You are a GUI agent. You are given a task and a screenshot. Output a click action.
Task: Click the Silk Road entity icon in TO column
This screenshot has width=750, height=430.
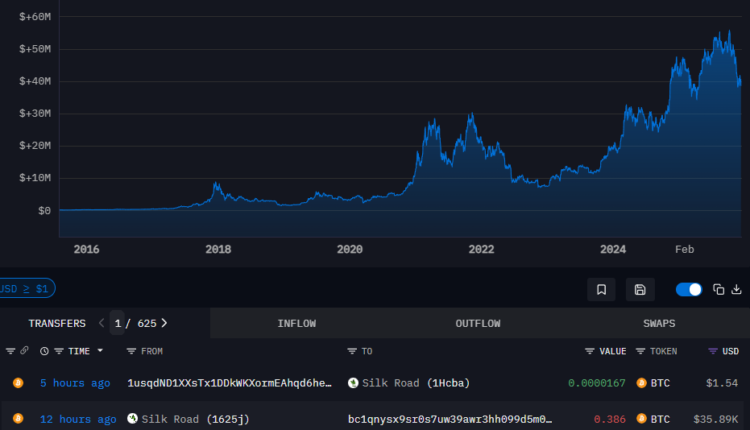pyautogui.click(x=353, y=383)
